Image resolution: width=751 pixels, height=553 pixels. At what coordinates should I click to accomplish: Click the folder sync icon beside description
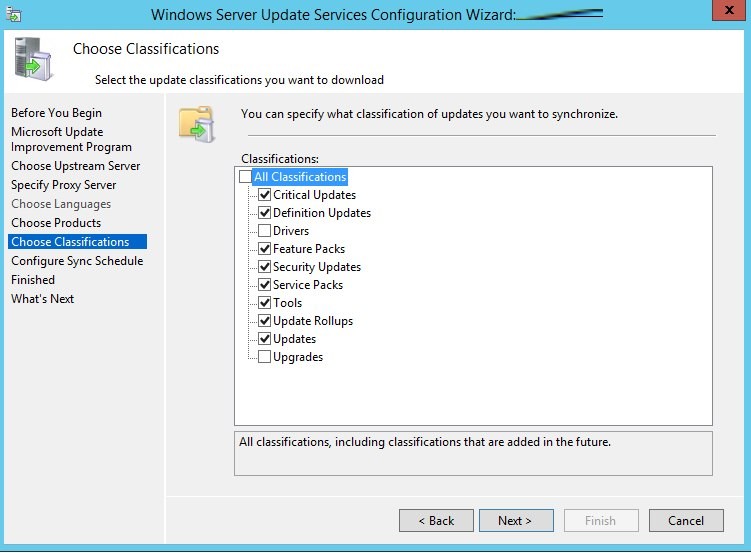pyautogui.click(x=197, y=123)
